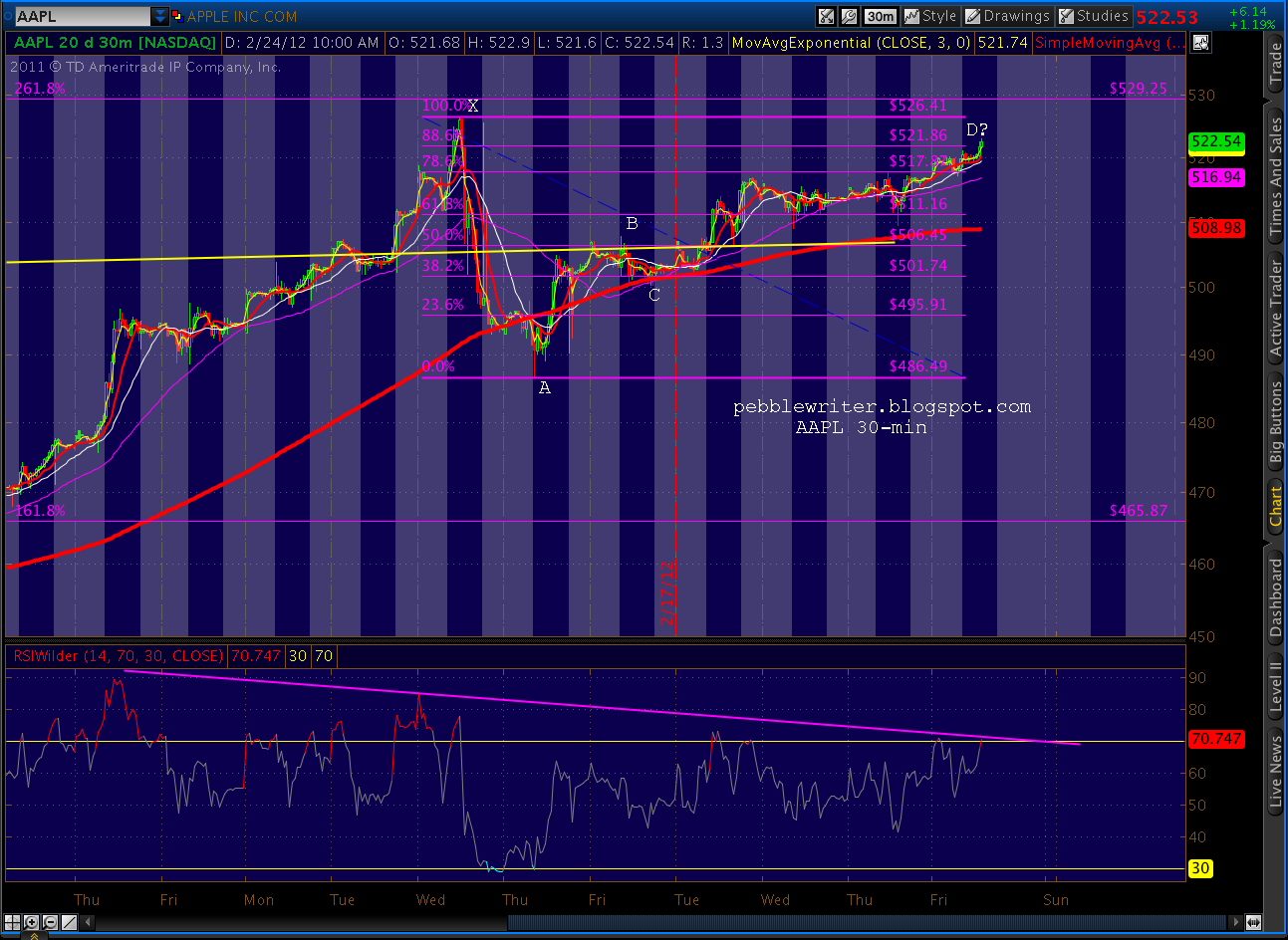Click the red 508.98 price bubble
Screen dimensions: 1288x940
pyautogui.click(x=1216, y=228)
